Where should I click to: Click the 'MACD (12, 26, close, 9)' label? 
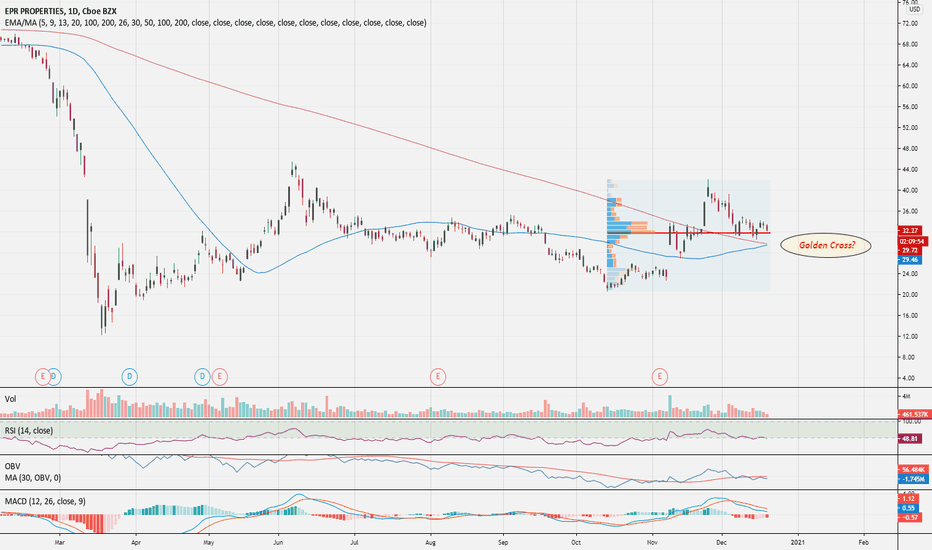[x=45, y=501]
